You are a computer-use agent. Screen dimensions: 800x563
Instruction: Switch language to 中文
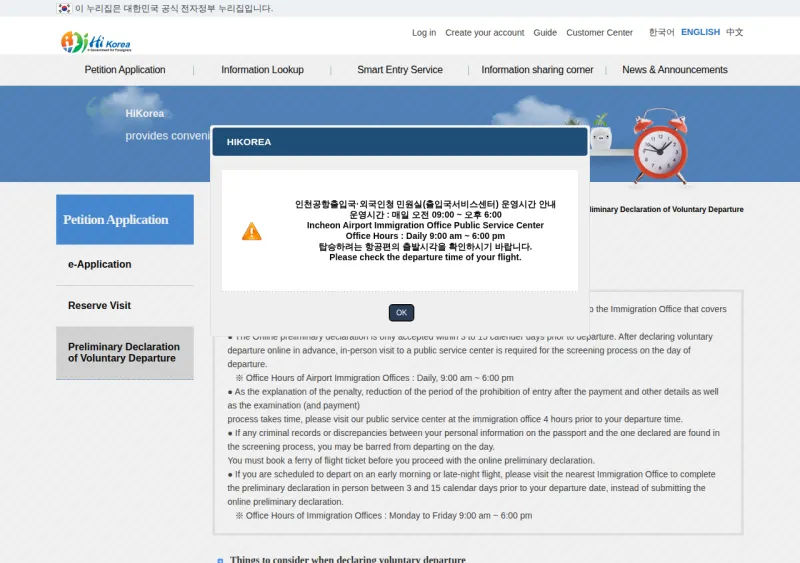tap(735, 32)
